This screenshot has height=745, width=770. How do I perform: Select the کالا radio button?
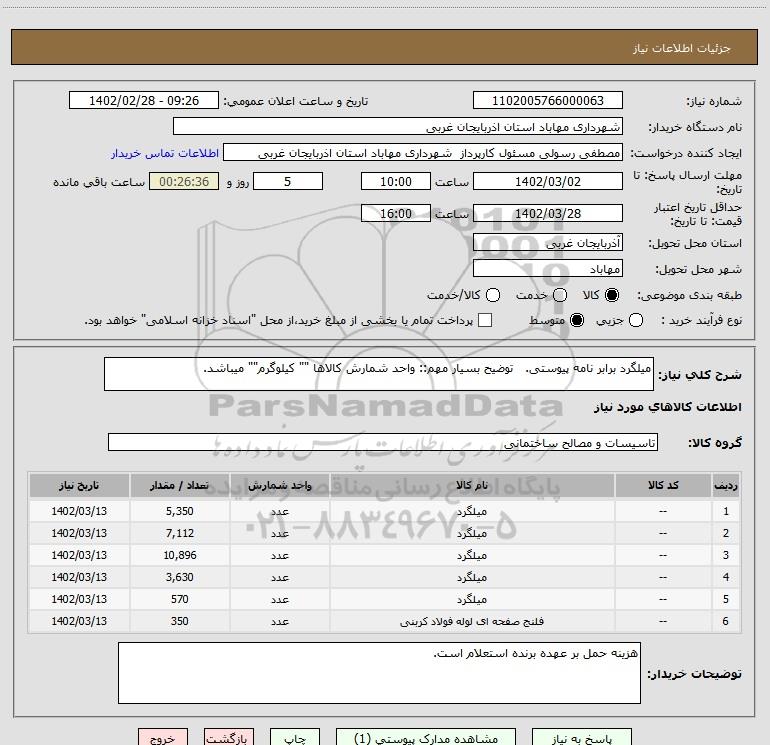pos(612,295)
